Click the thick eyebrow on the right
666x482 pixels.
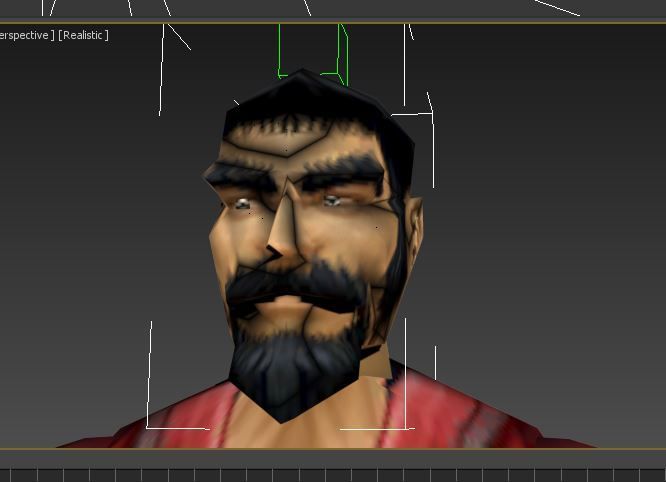point(345,172)
